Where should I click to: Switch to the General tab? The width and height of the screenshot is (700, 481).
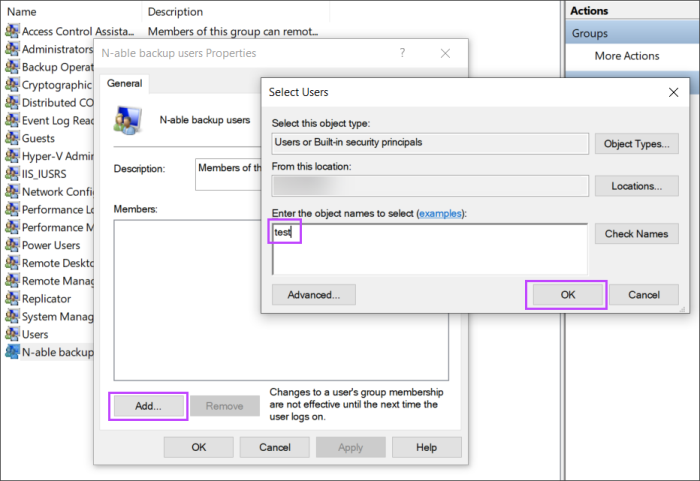click(x=125, y=84)
